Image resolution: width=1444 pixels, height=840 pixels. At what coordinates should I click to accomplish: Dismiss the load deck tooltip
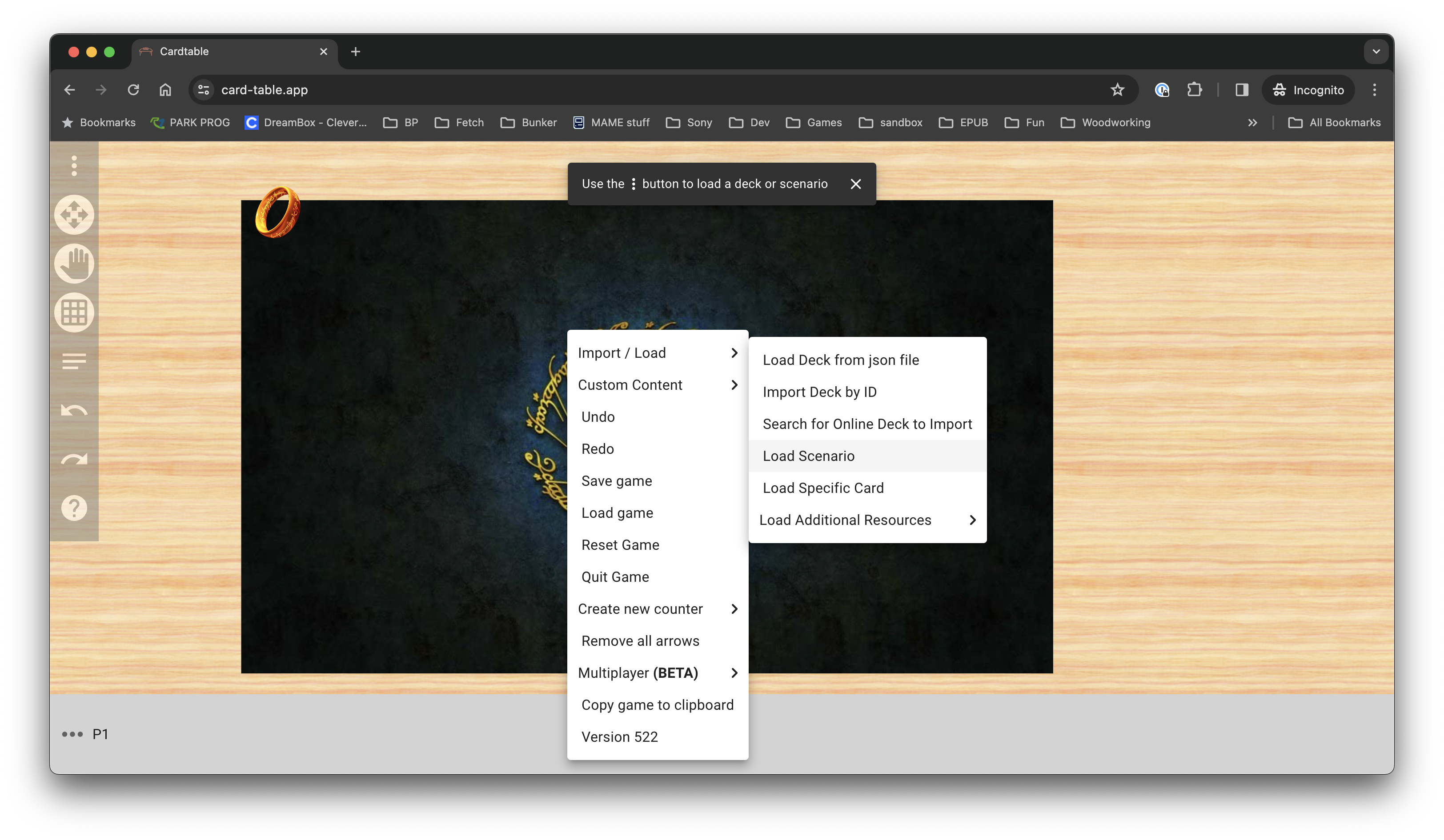855,183
